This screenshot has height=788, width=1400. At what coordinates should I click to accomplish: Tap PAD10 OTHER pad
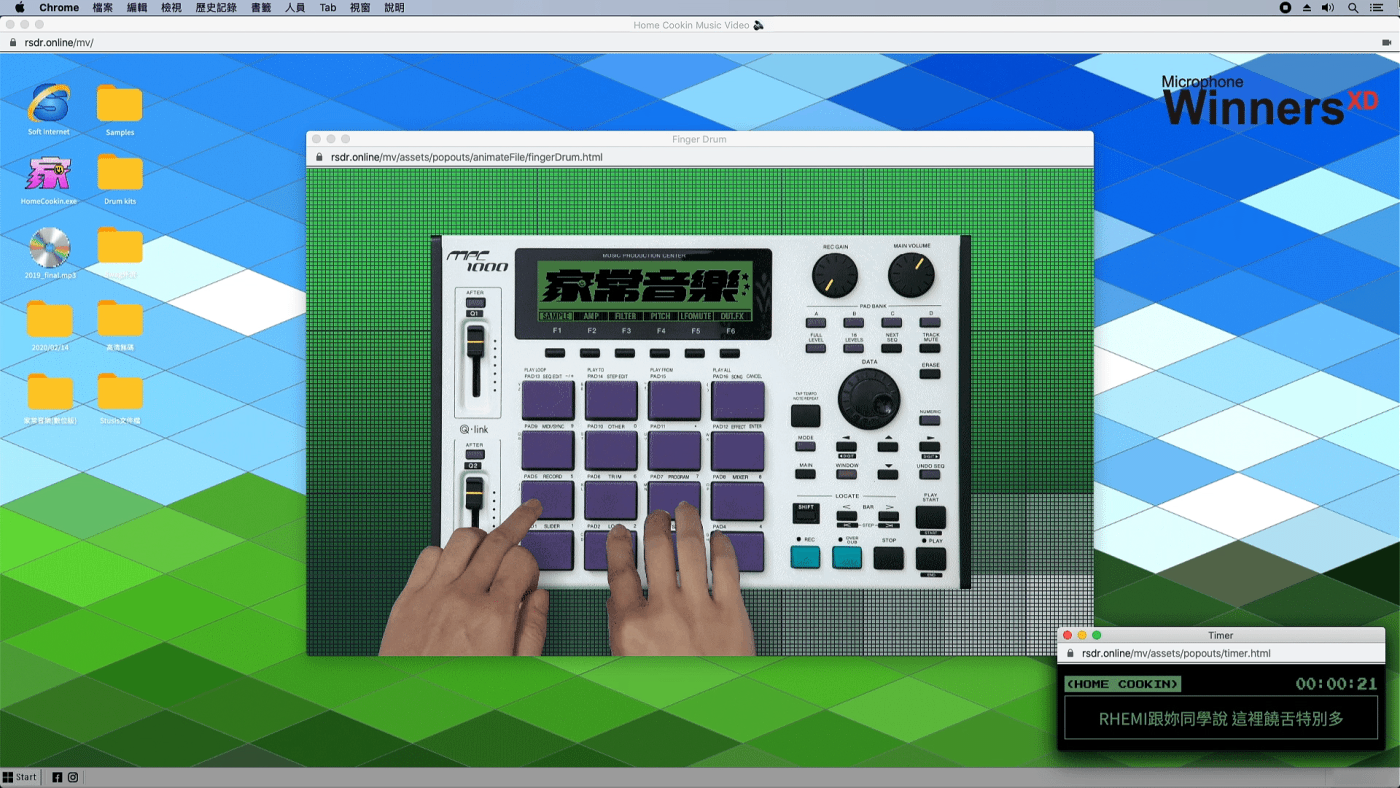pos(611,451)
